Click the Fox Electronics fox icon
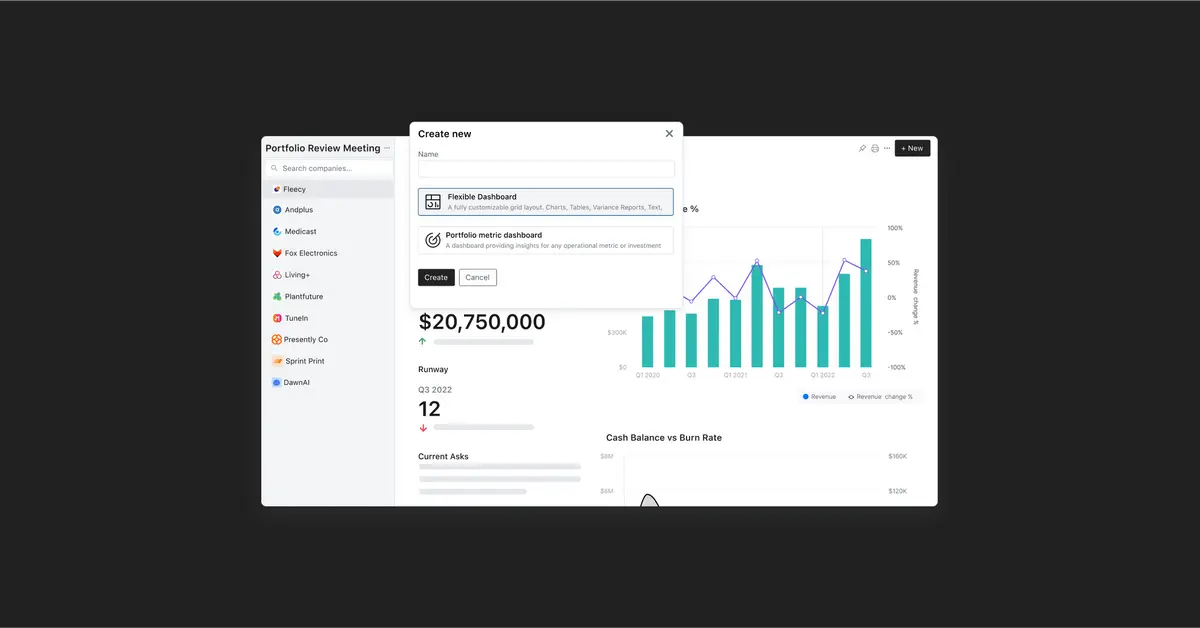This screenshot has height=628, width=1200. pos(276,253)
